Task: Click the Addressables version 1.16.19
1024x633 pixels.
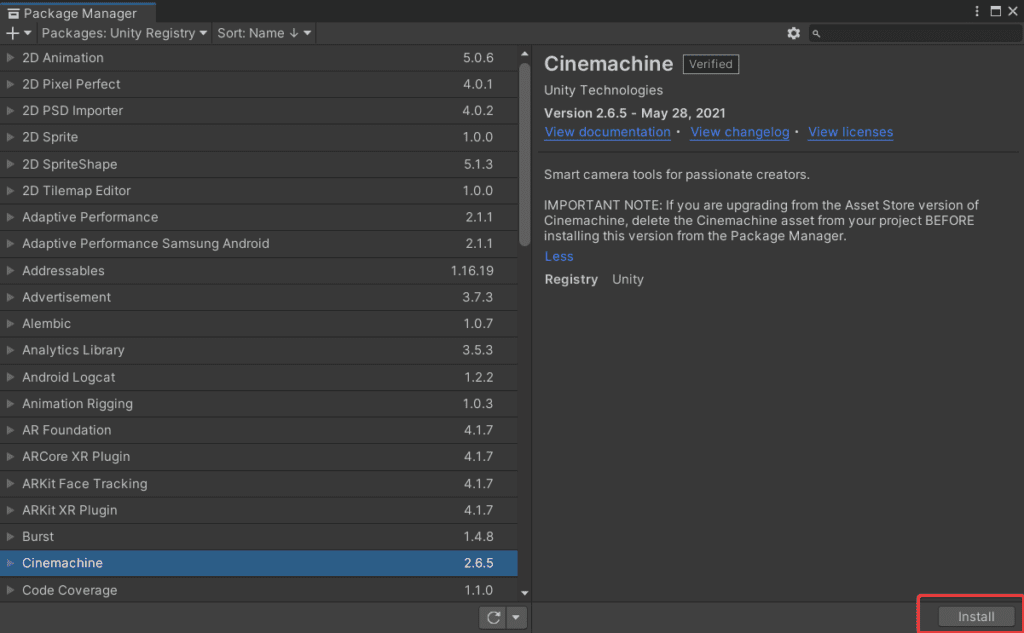Action: (x=472, y=270)
